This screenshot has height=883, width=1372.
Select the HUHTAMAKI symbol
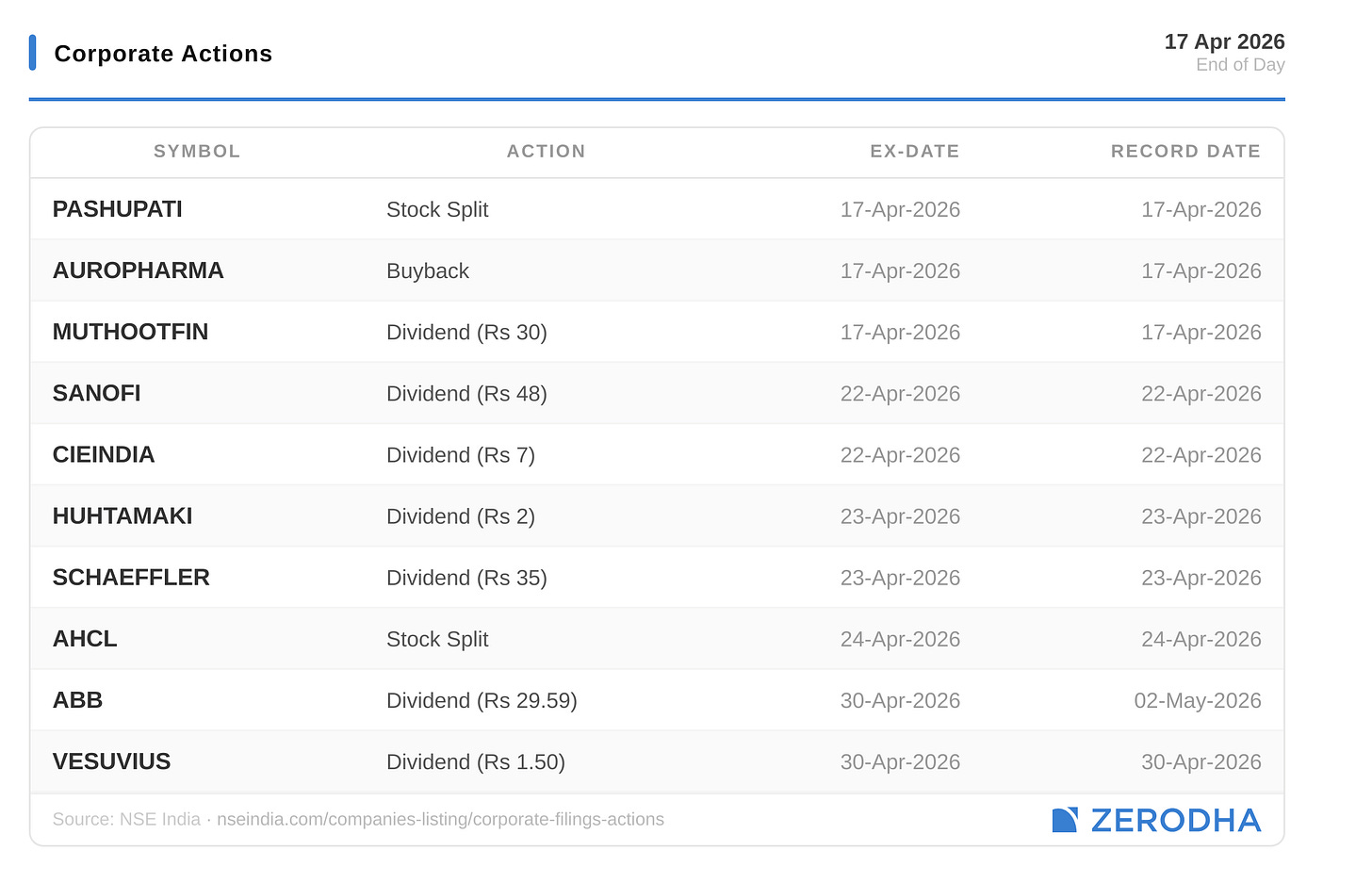[x=122, y=515]
